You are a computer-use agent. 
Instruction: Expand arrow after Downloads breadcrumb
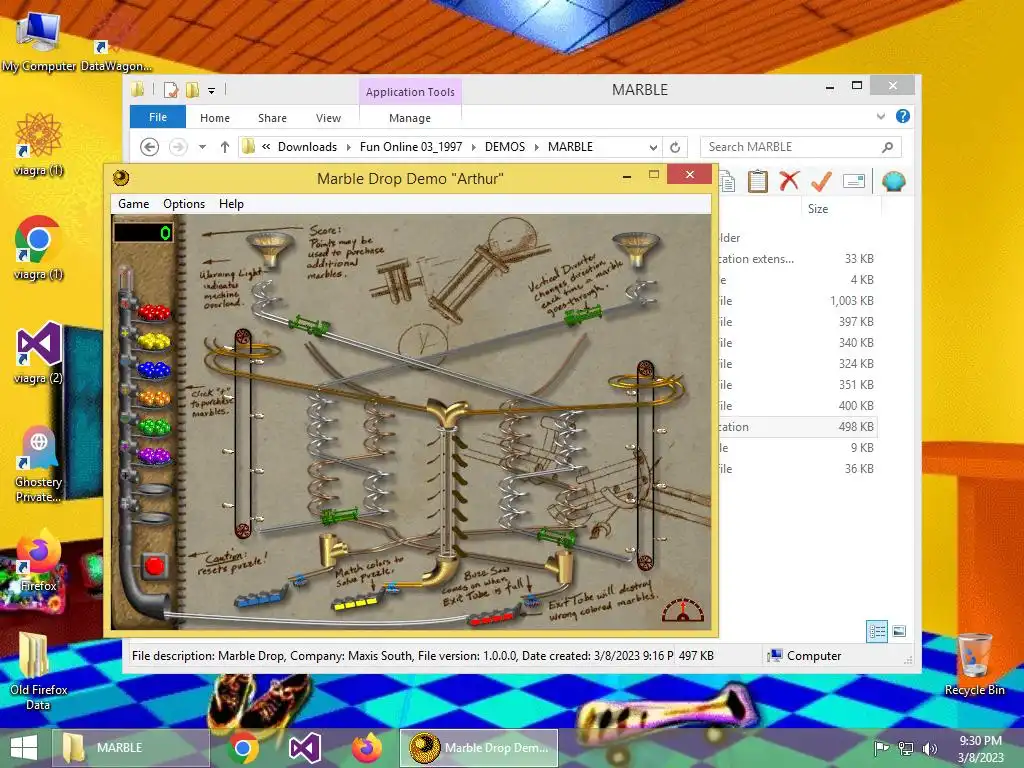click(x=349, y=148)
